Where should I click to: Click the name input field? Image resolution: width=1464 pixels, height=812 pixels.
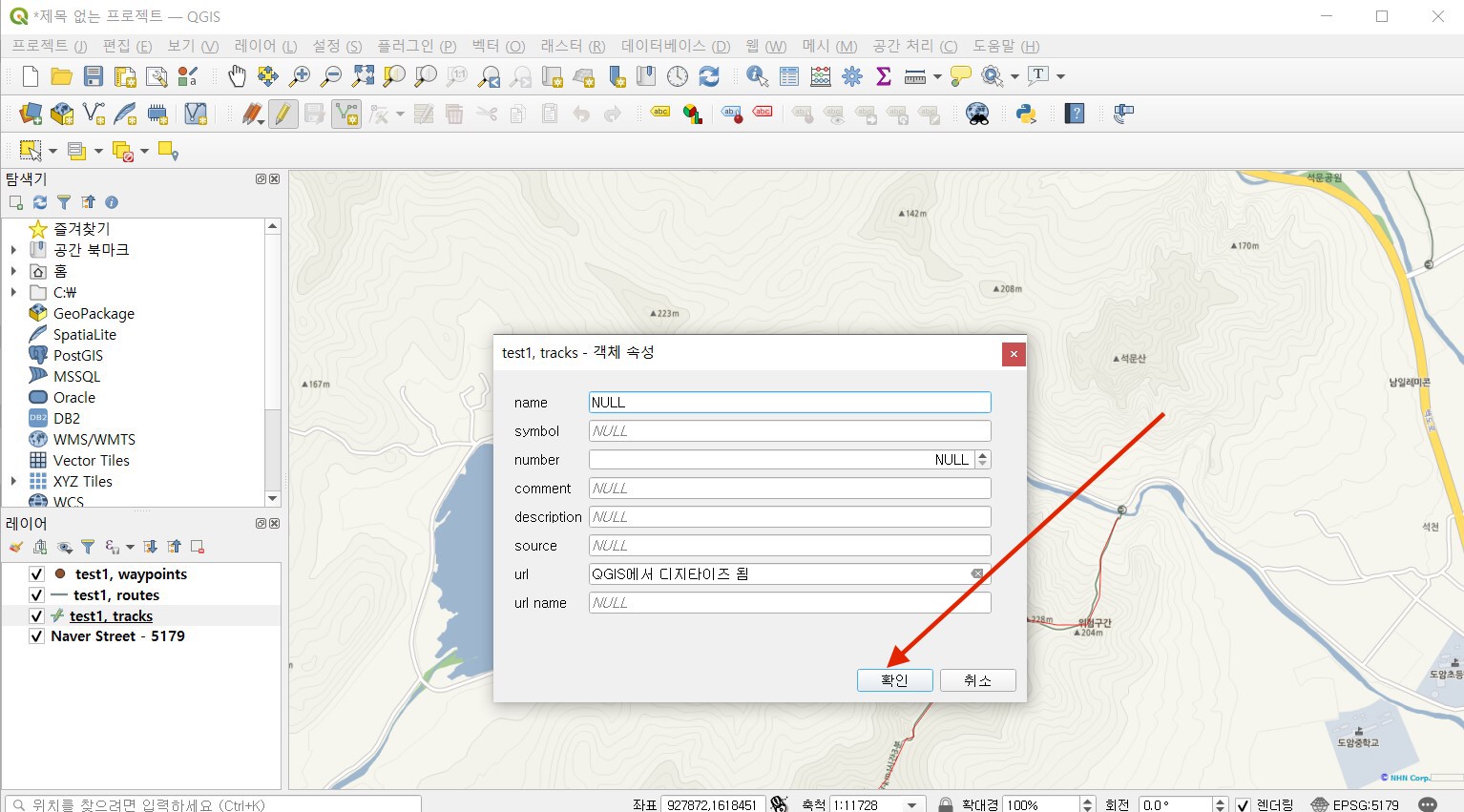point(789,402)
